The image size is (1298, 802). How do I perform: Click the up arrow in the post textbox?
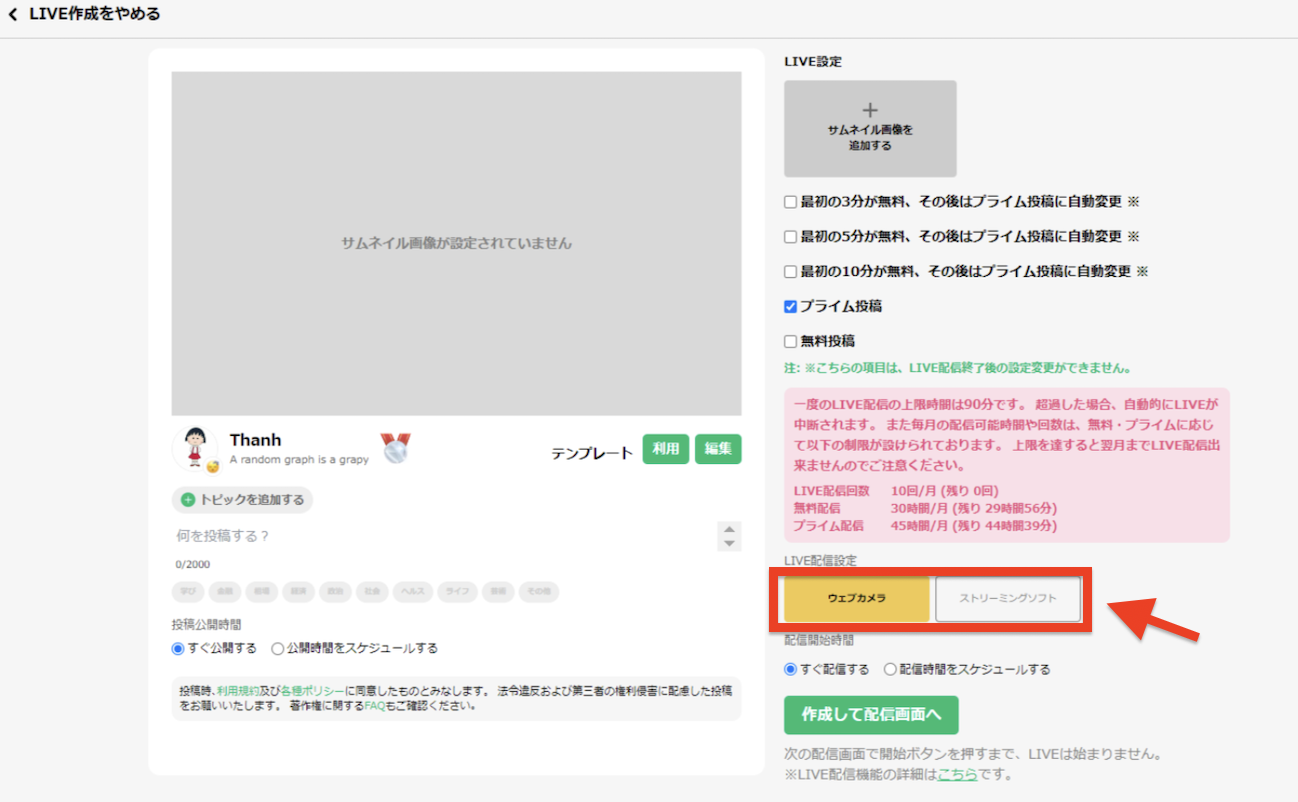point(730,529)
